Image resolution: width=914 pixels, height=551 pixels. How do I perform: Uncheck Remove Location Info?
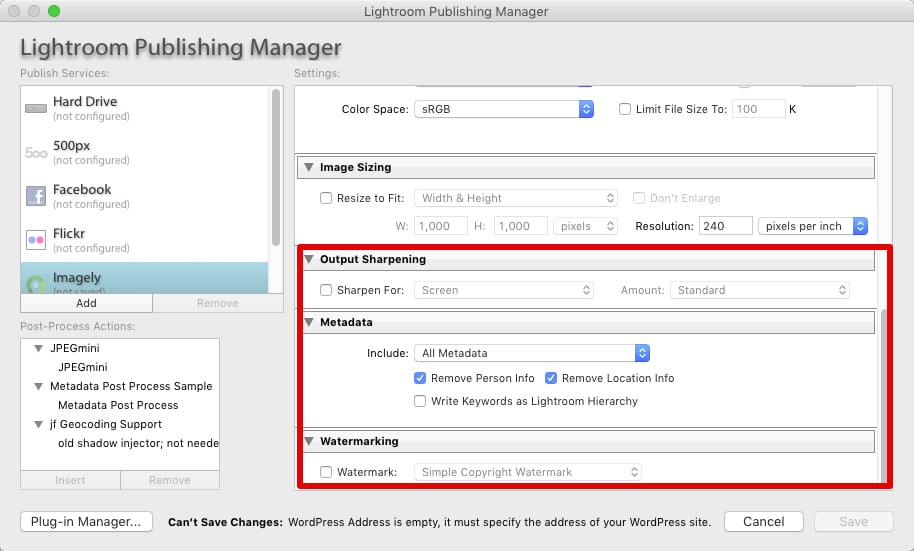[x=551, y=378]
